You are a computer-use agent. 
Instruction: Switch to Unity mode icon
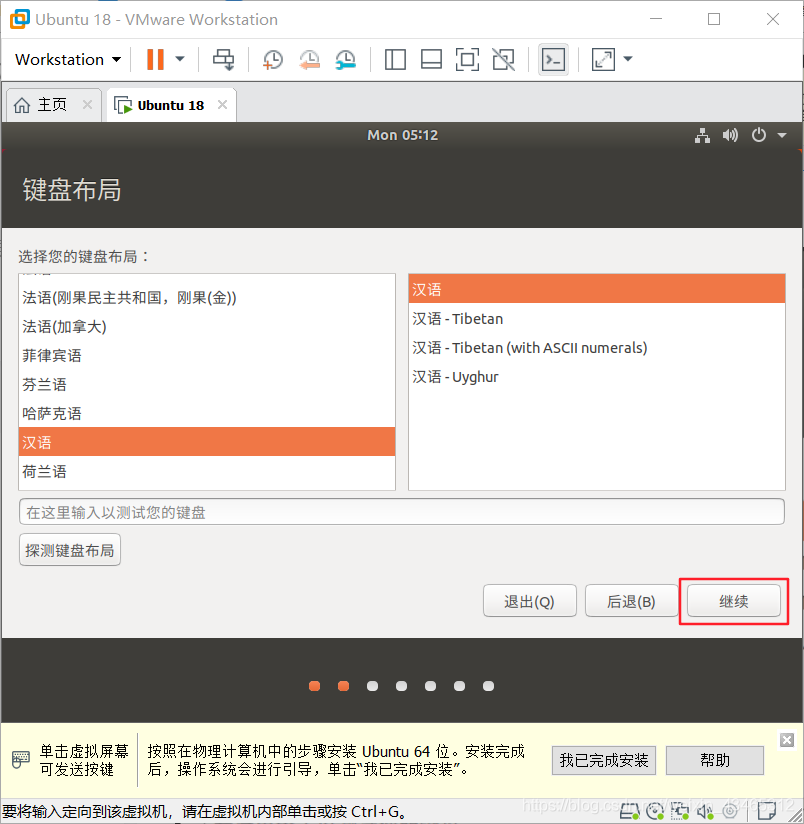coord(503,59)
